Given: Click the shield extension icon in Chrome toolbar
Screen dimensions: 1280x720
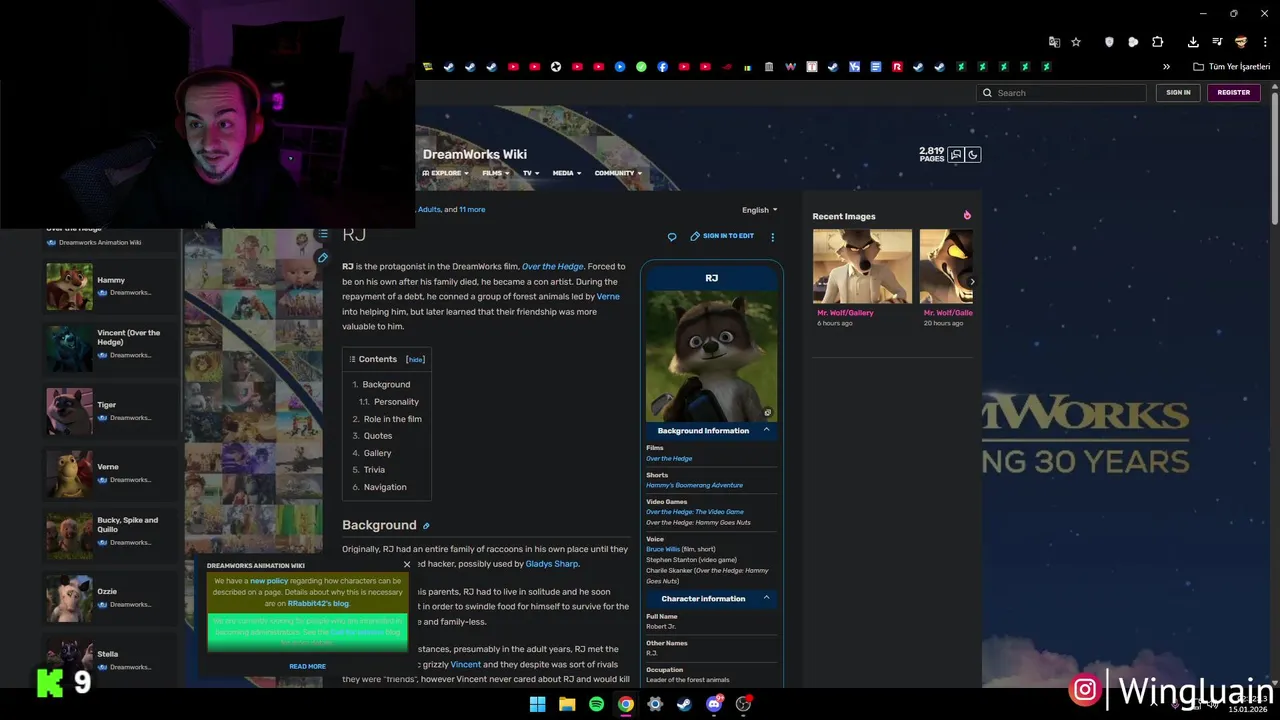Looking at the screenshot, I should (1109, 42).
